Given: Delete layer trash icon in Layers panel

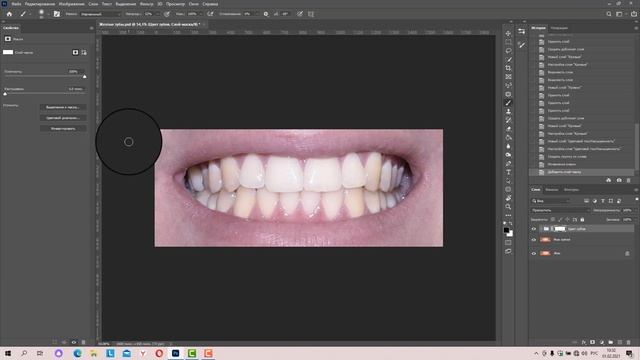Looking at the screenshot, I should [x=629, y=342].
